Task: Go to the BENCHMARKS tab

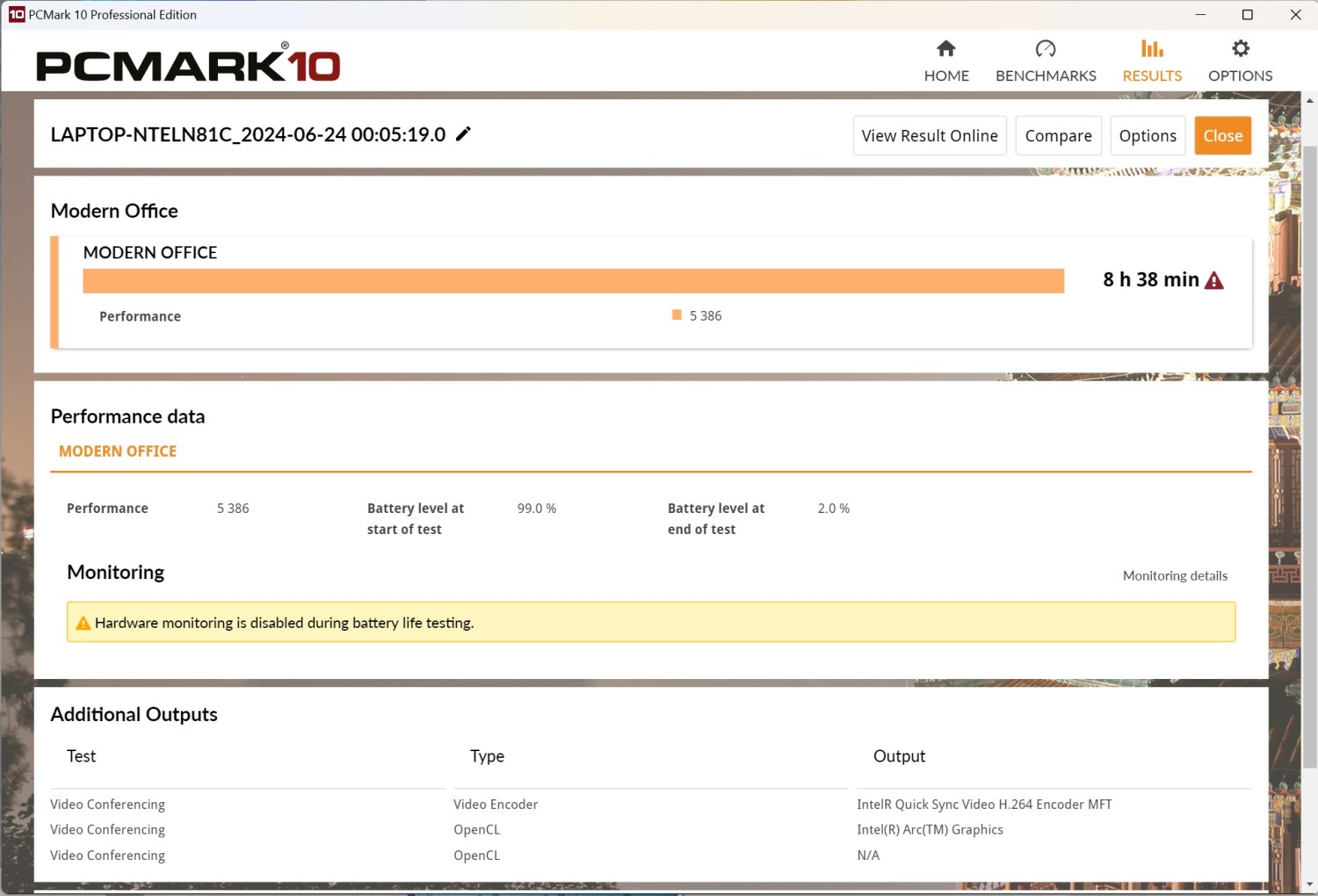Action: [x=1046, y=61]
